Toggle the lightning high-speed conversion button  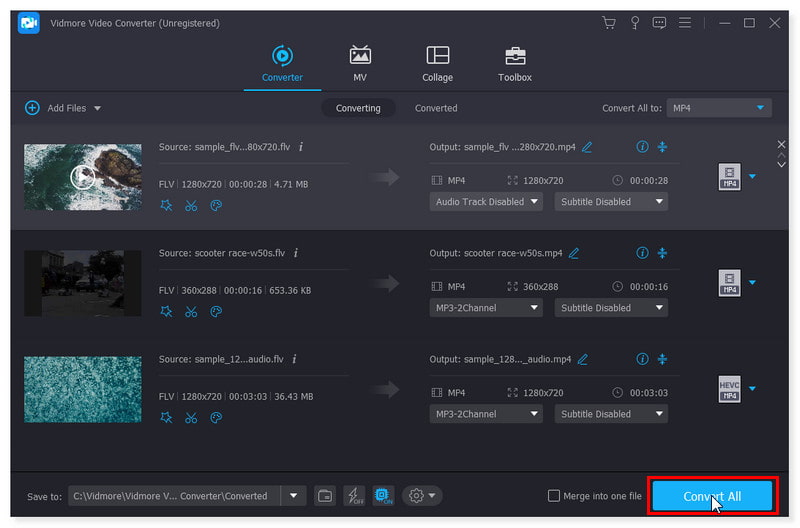point(354,496)
